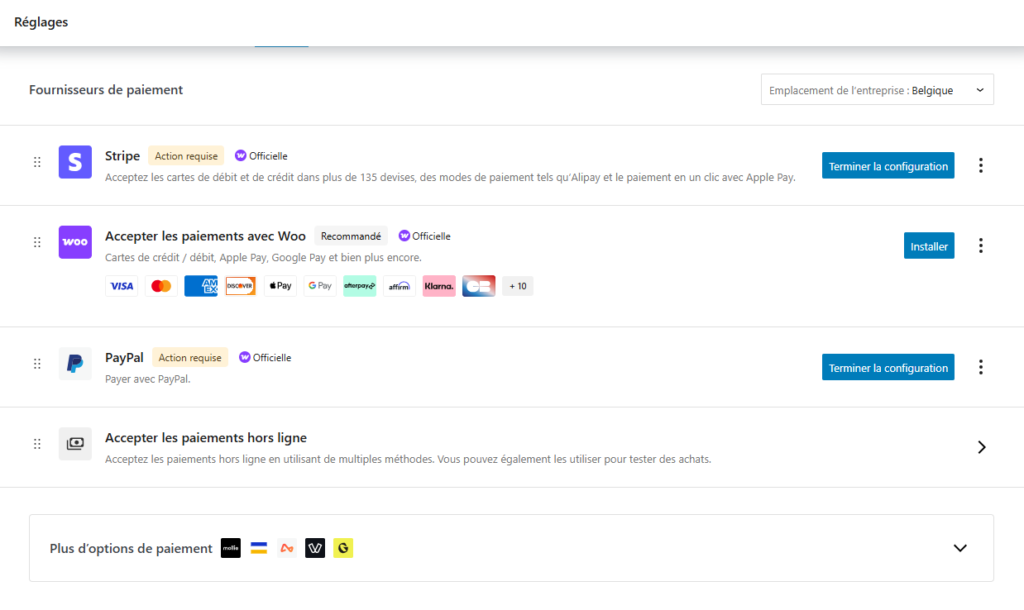The image size is (1024, 610).
Task: Click the American Express icon
Action: click(200, 286)
